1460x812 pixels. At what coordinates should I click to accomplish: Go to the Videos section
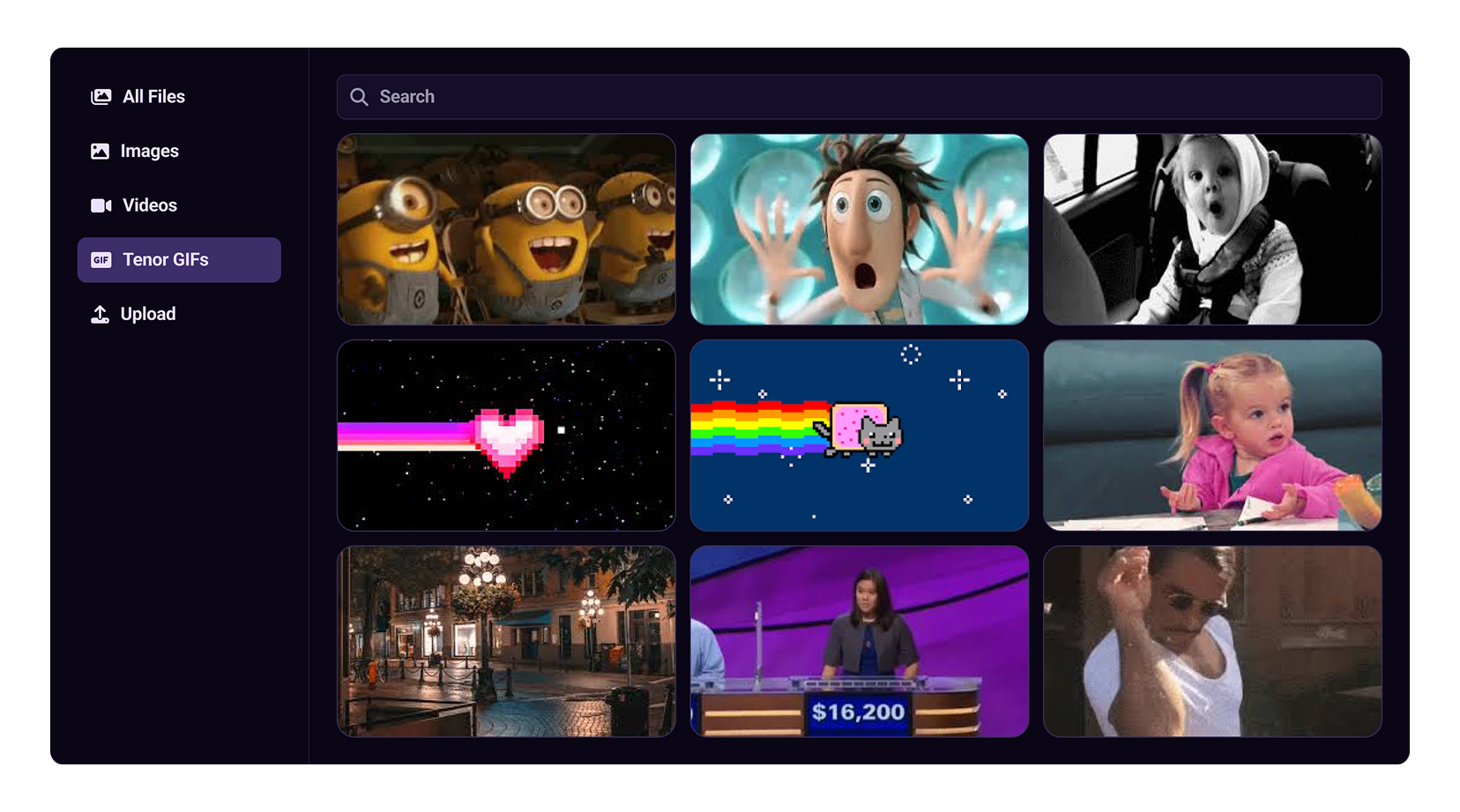[x=149, y=205]
